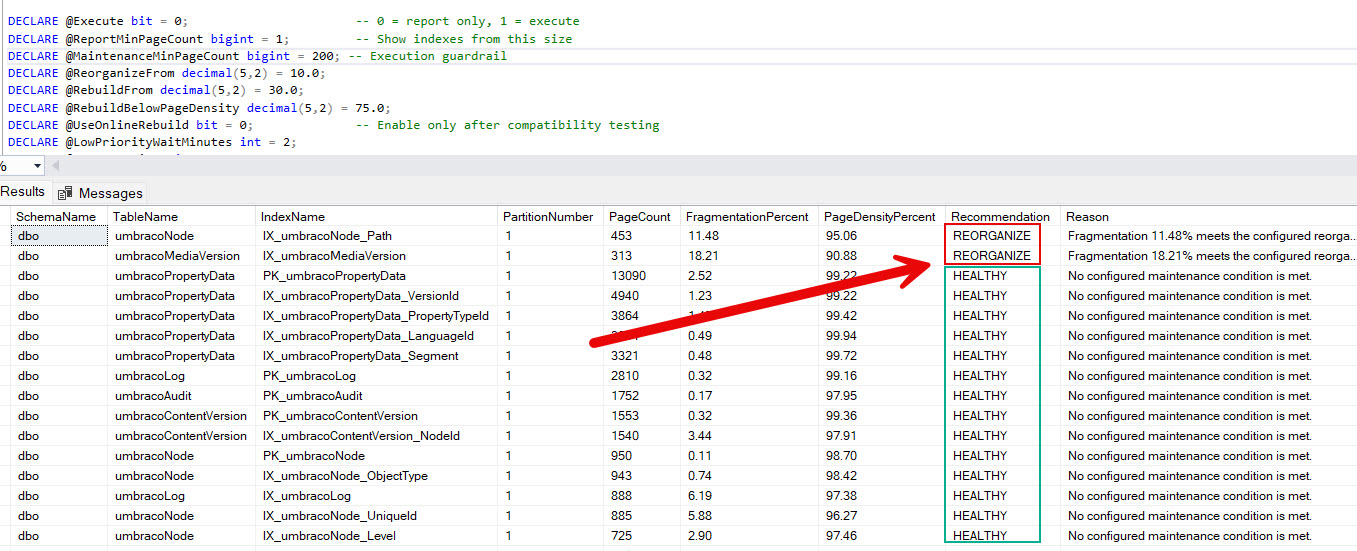This screenshot has width=1357, height=551.
Task: Click REORGANIZE for IX_umbracoMediaVersion
Action: tap(992, 256)
